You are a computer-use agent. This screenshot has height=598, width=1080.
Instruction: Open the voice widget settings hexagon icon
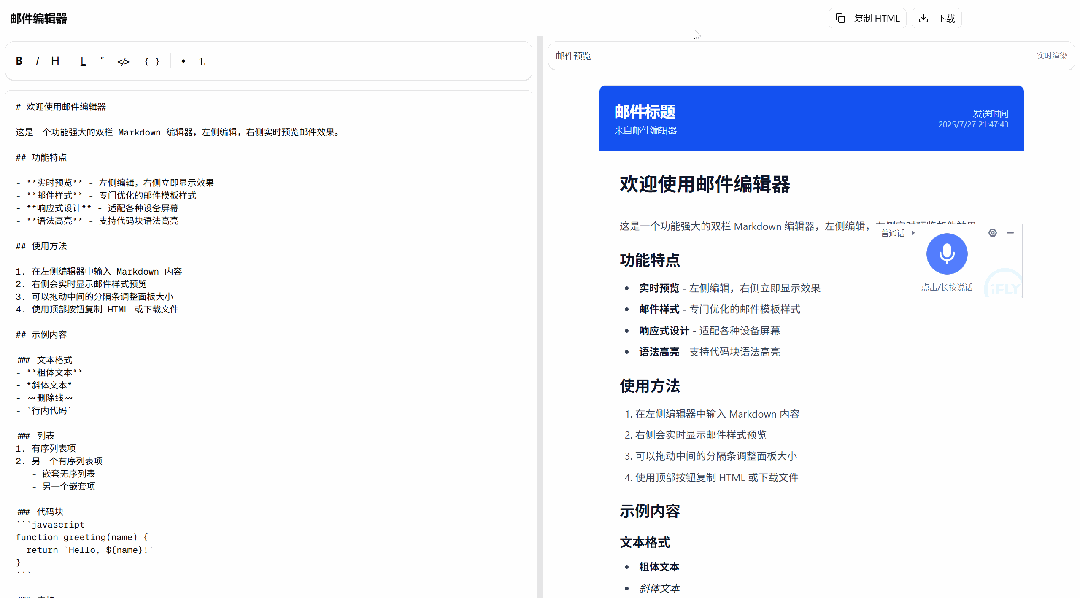pyautogui.click(x=993, y=233)
